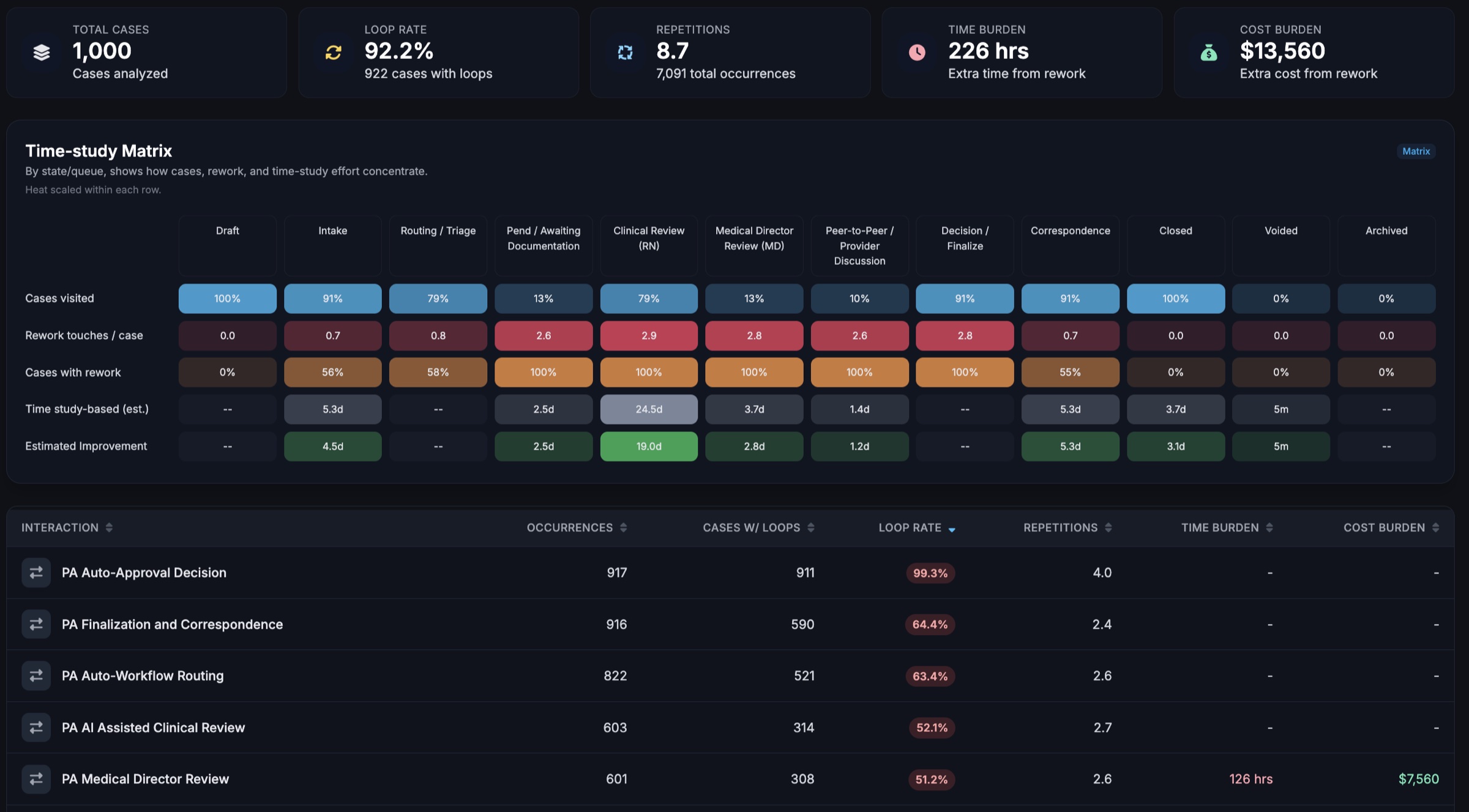Click the PA Finalization and Correspondence row icon
The height and width of the screenshot is (812, 1469).
[x=36, y=624]
